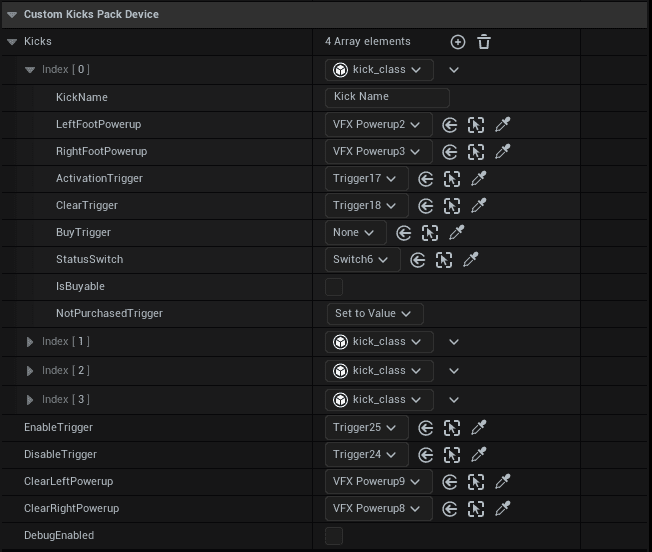Image resolution: width=652 pixels, height=552 pixels.
Task: Open the VFX Powerup8 dropdown
Action: click(x=378, y=509)
